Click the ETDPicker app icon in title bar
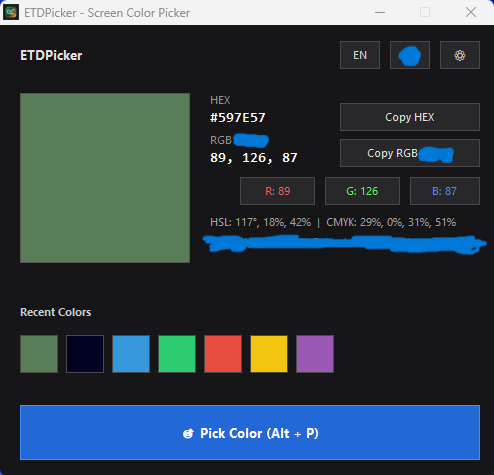 coord(11,12)
